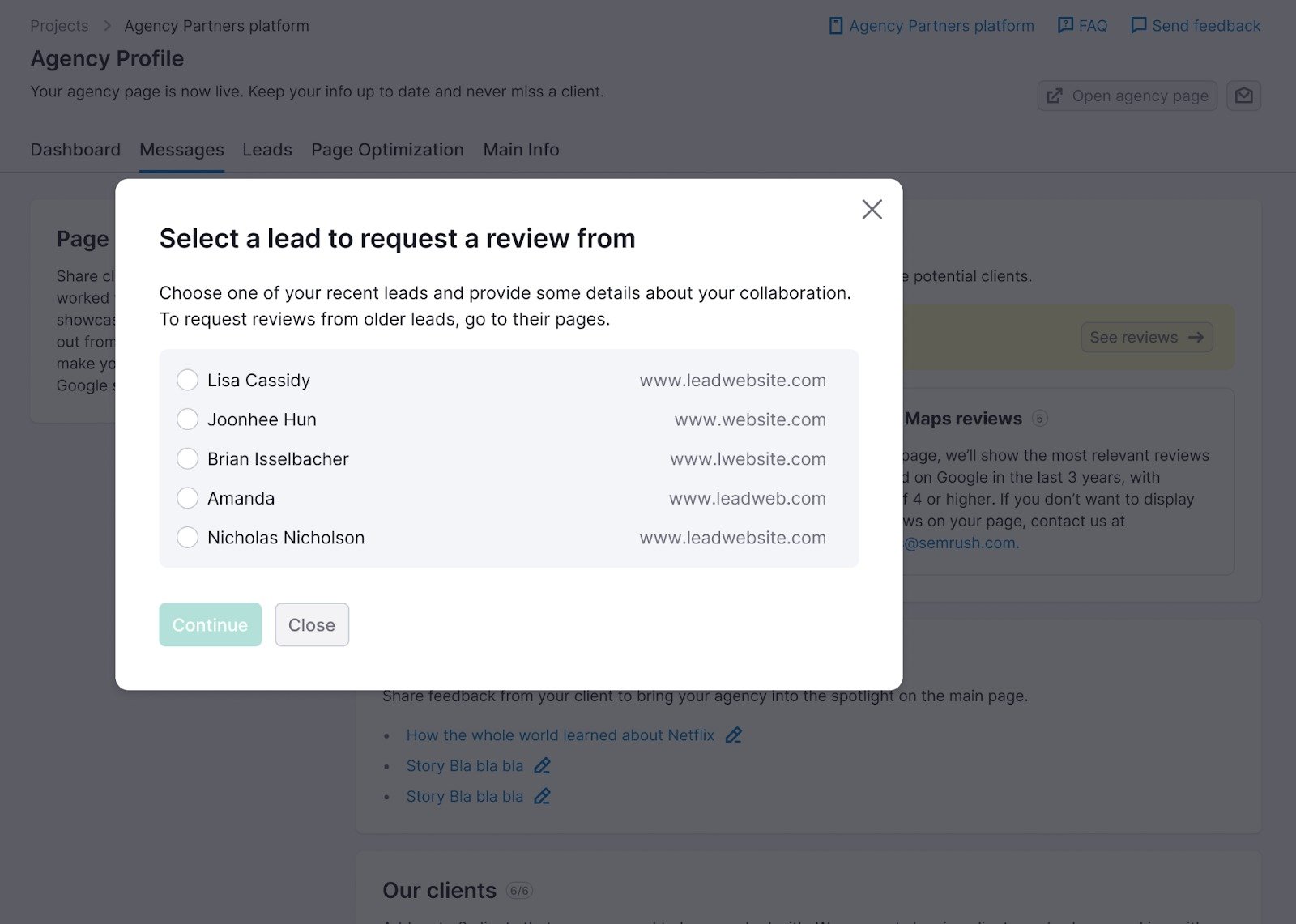Click the envelope mail icon button

(1243, 96)
